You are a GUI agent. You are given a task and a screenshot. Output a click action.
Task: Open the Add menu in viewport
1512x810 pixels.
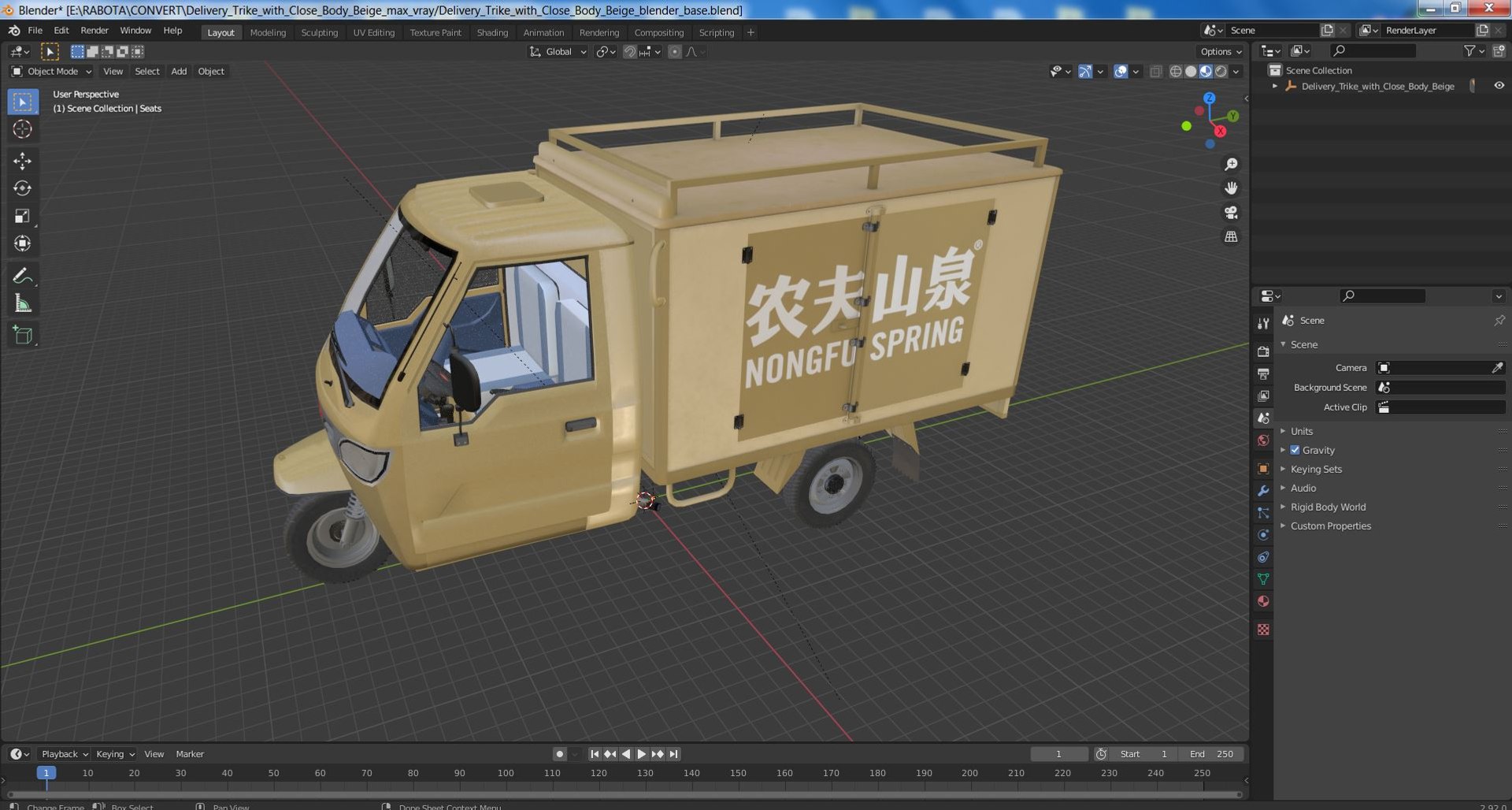[x=179, y=71]
